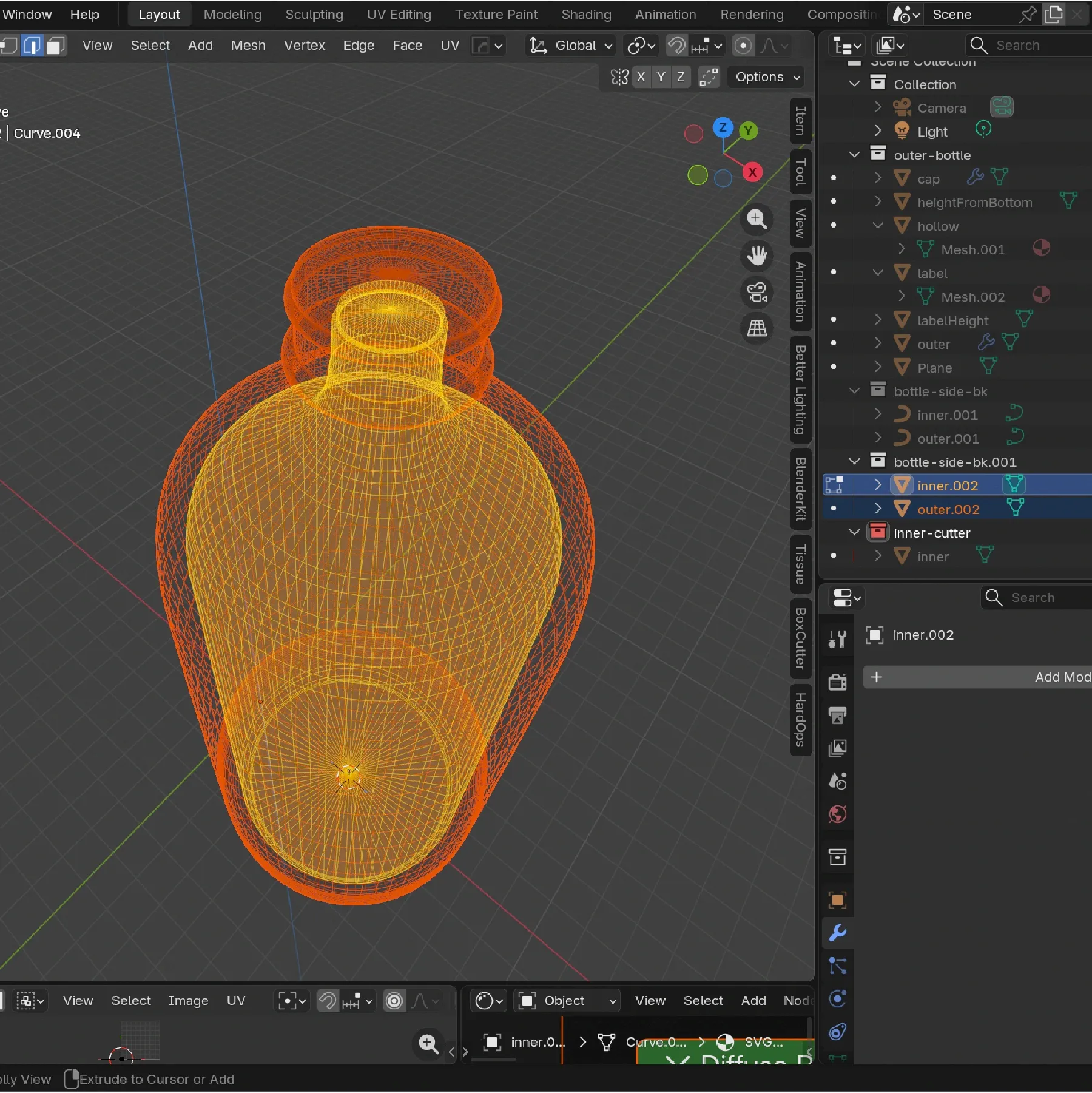Toggle proportional editing in the header

[743, 46]
